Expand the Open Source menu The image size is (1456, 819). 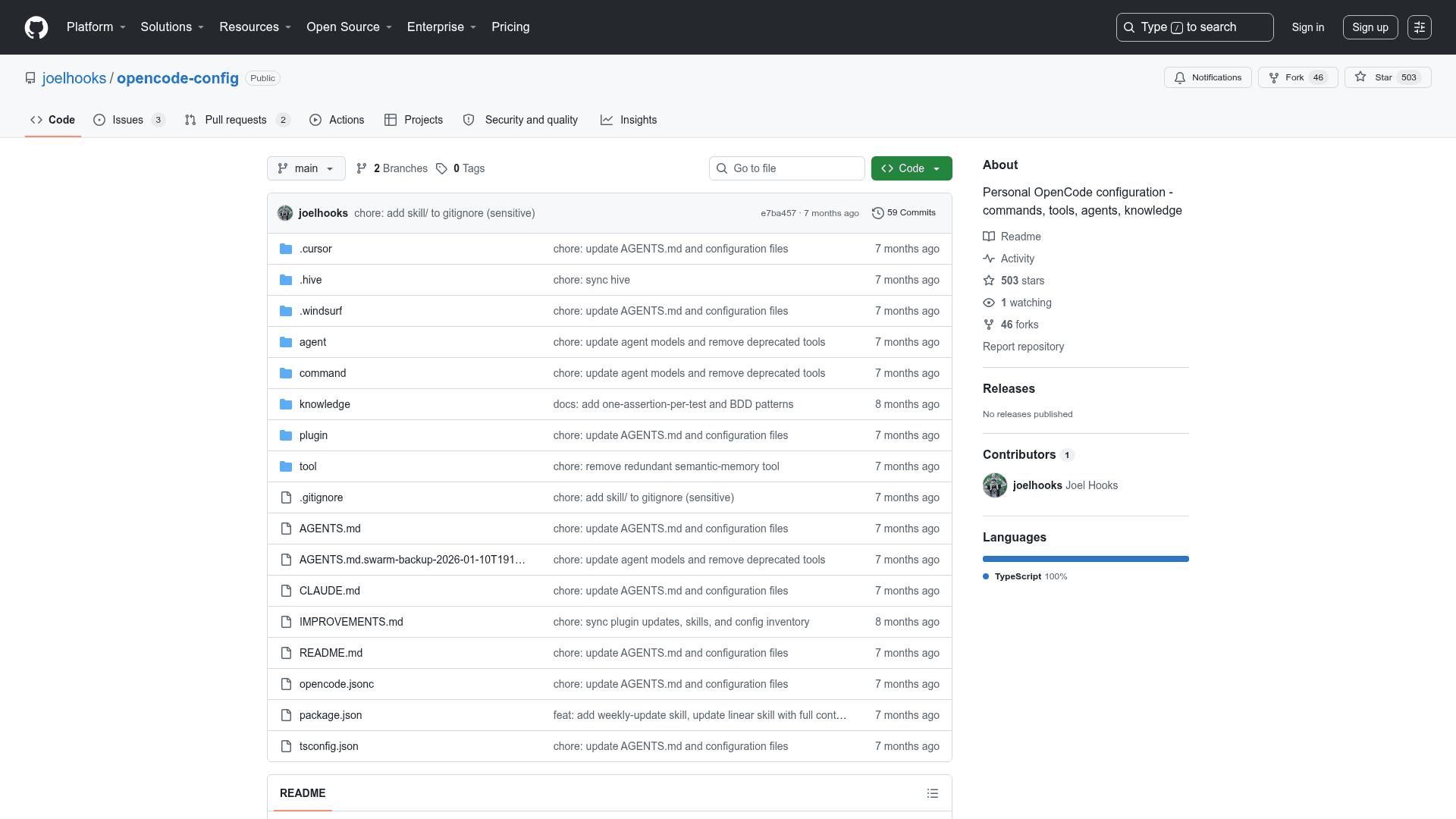click(x=350, y=27)
